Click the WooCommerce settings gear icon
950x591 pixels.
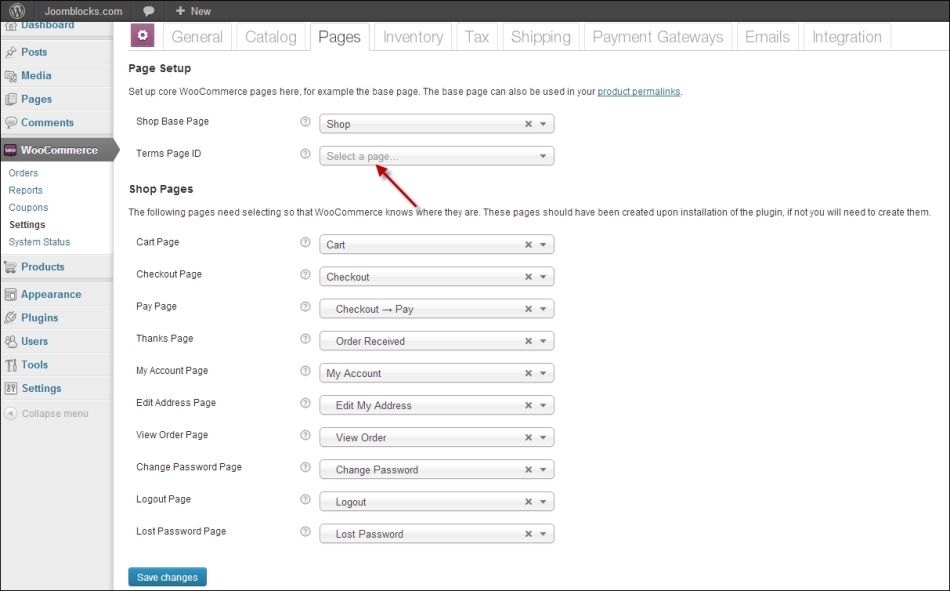coord(142,36)
